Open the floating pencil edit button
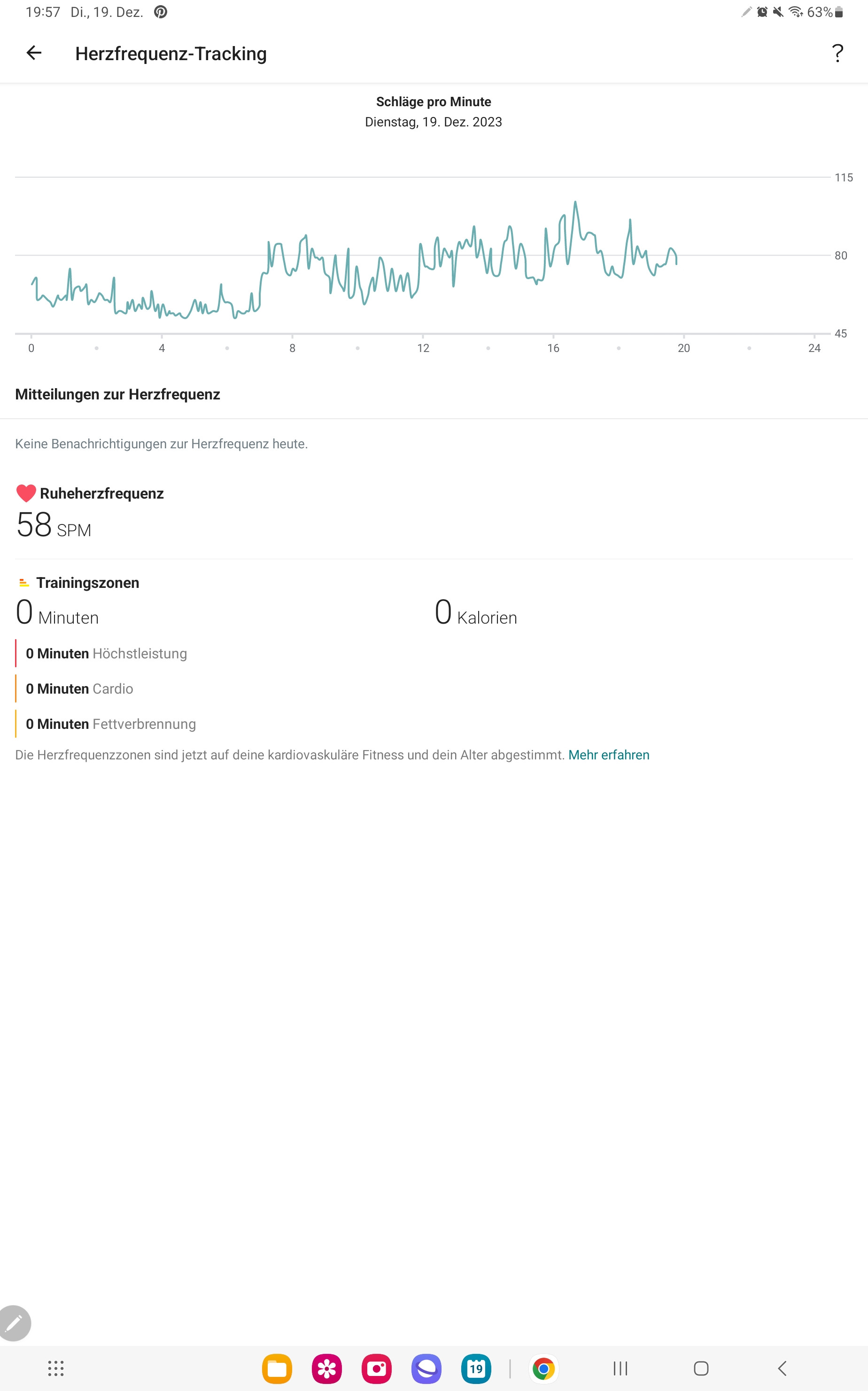The width and height of the screenshot is (868, 1391). coord(14,1323)
